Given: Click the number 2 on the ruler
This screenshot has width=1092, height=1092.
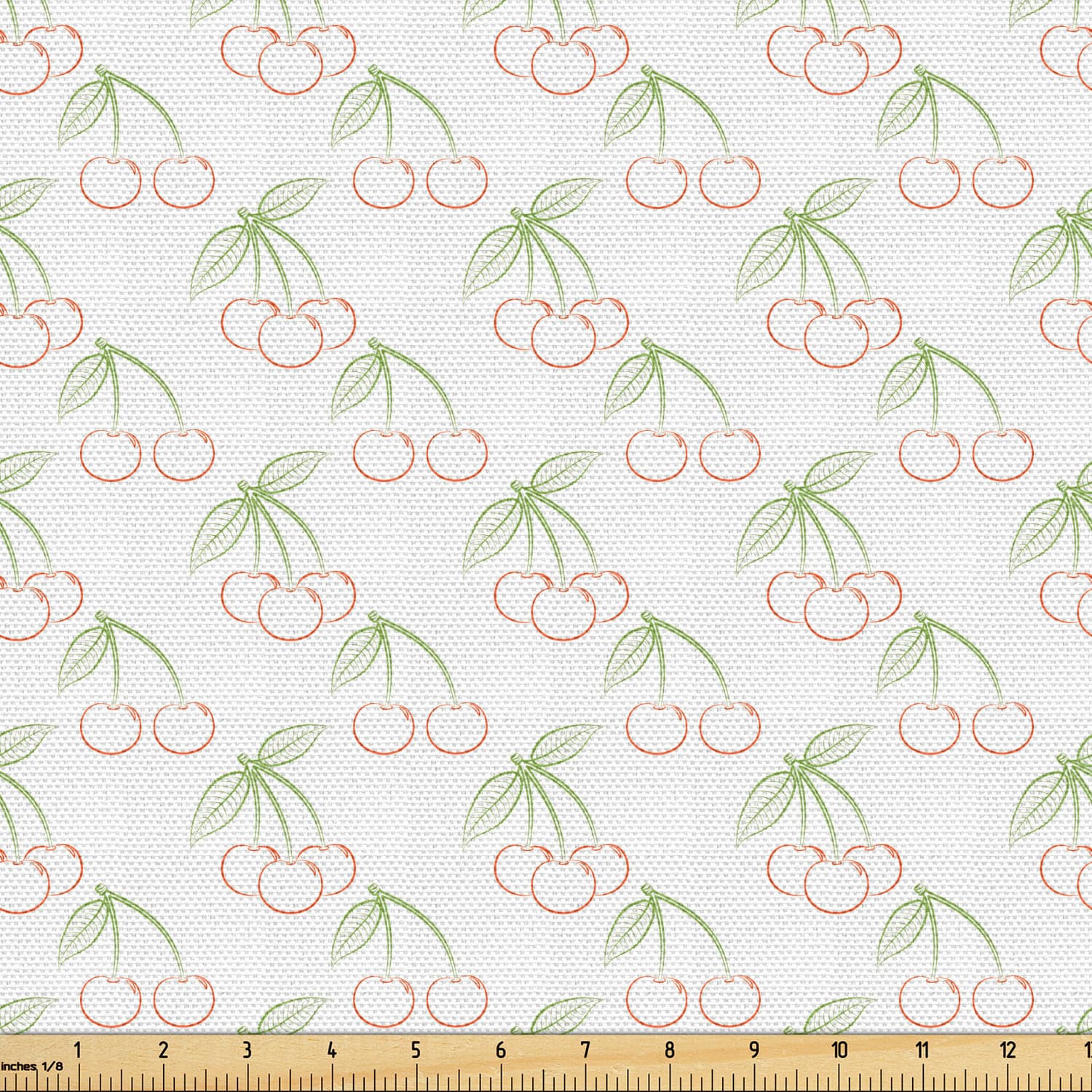Looking at the screenshot, I should [162, 1050].
